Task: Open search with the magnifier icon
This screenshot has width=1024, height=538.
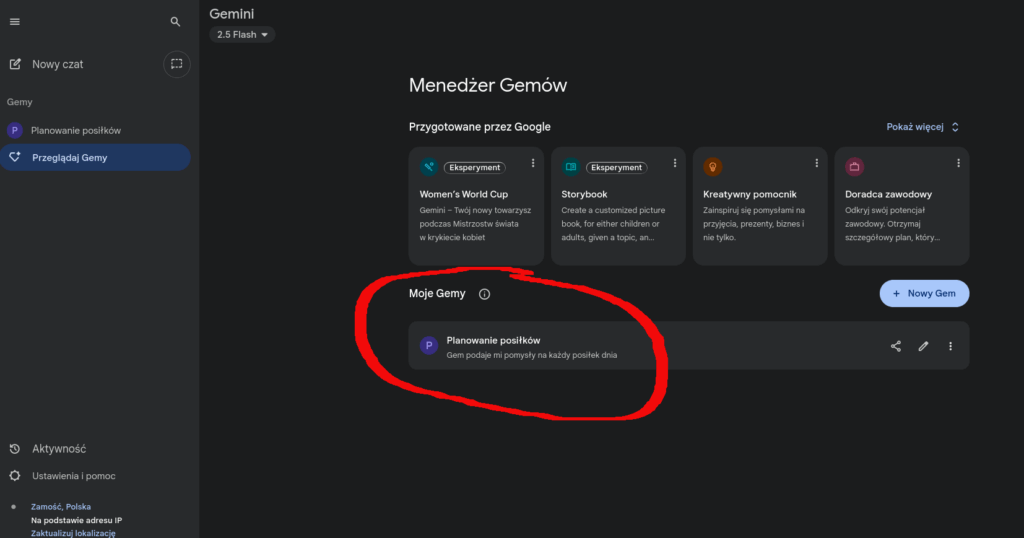Action: click(176, 22)
